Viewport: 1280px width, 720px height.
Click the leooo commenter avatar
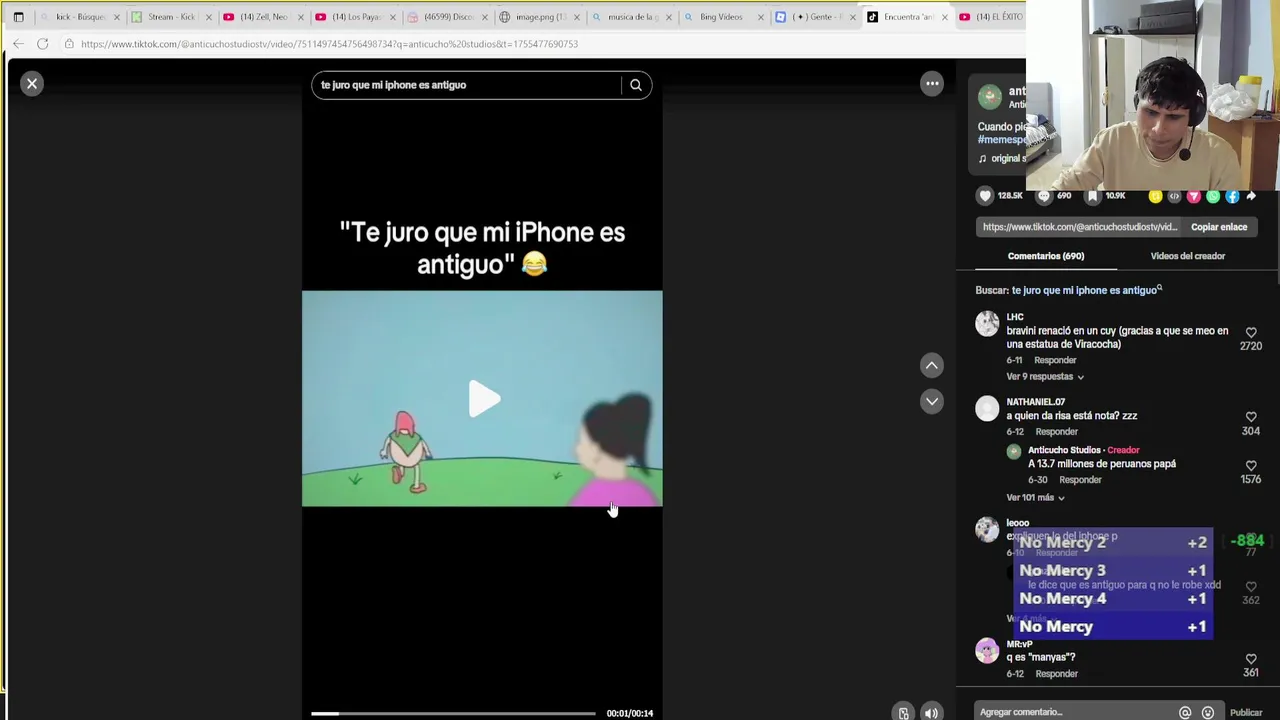pyautogui.click(x=987, y=530)
